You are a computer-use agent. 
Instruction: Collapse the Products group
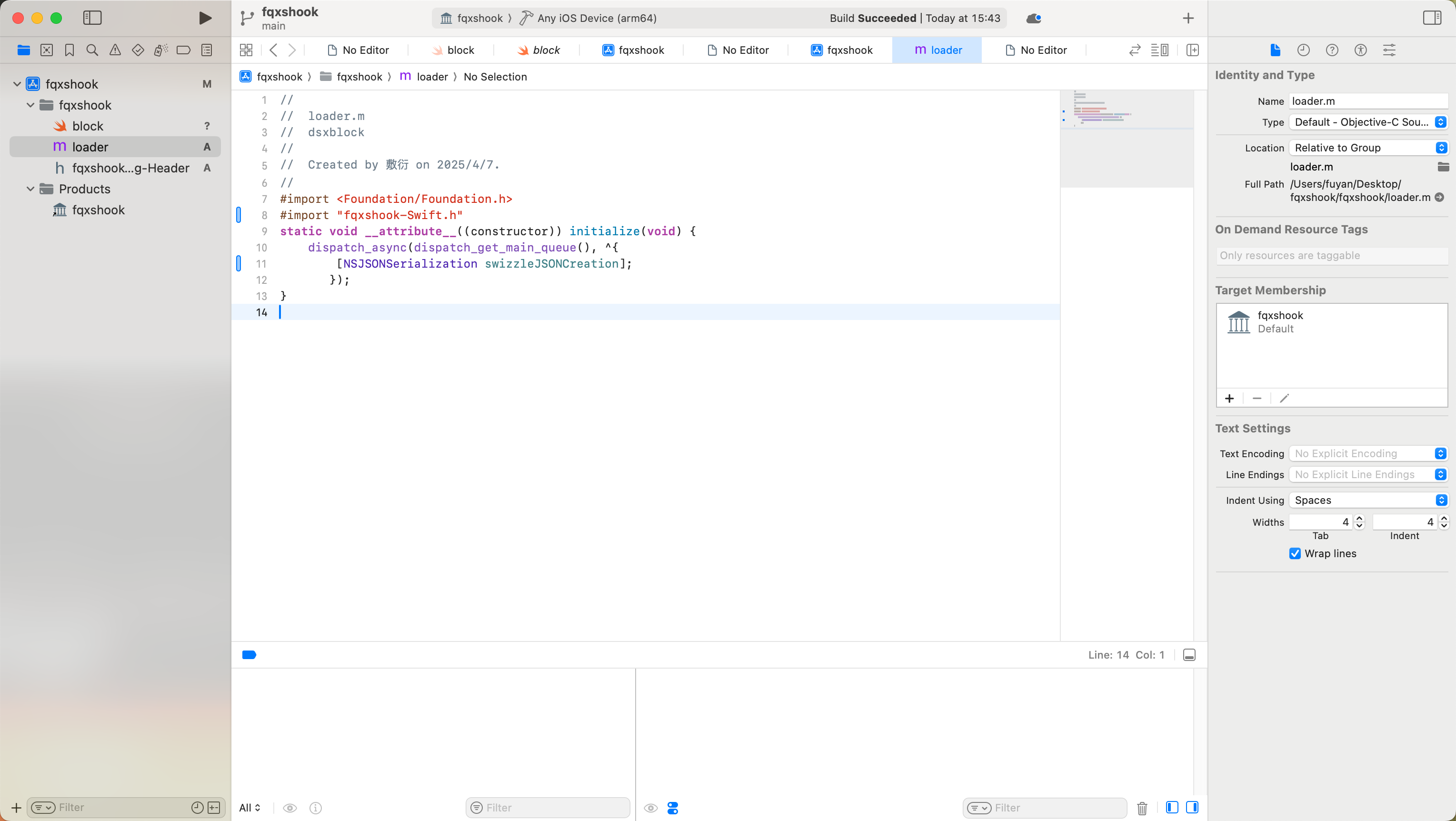pyautogui.click(x=30, y=189)
